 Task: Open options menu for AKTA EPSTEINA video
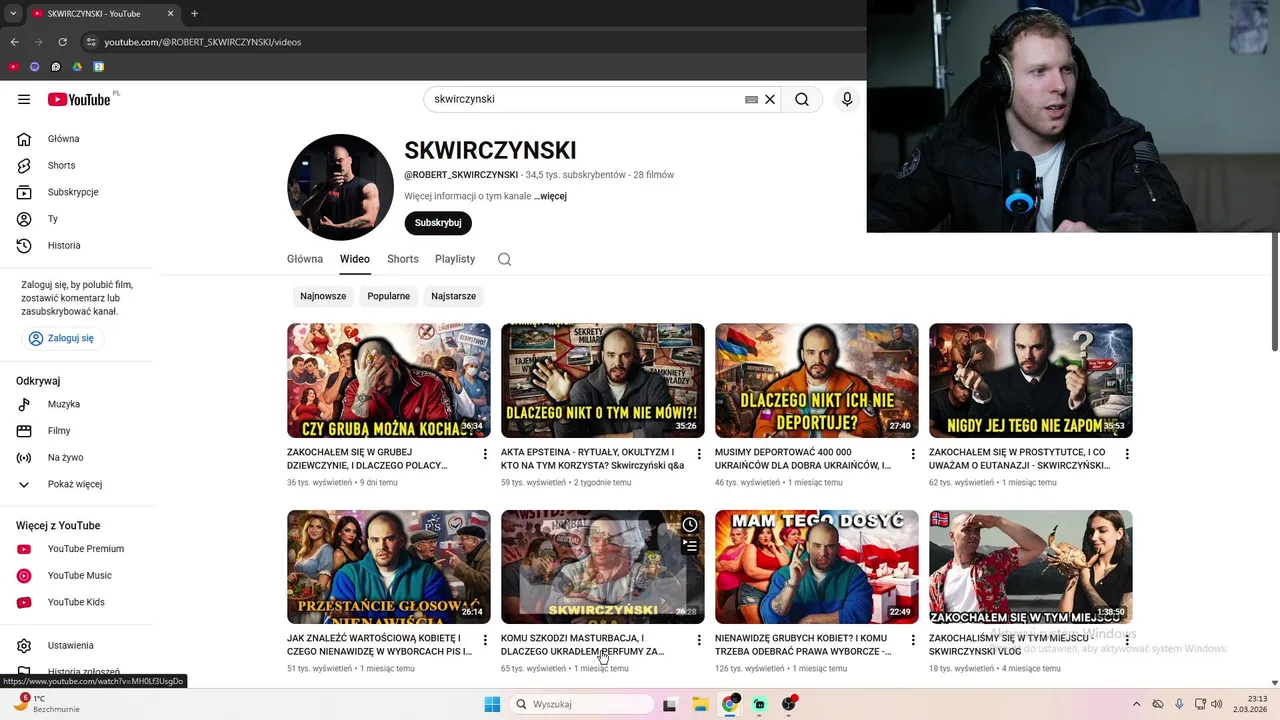[x=699, y=454]
